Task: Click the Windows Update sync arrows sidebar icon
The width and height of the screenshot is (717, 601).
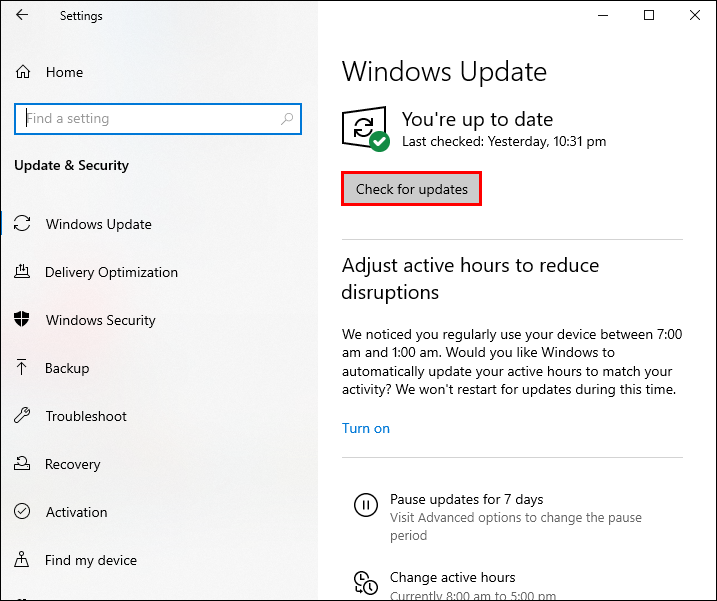Action: click(22, 224)
